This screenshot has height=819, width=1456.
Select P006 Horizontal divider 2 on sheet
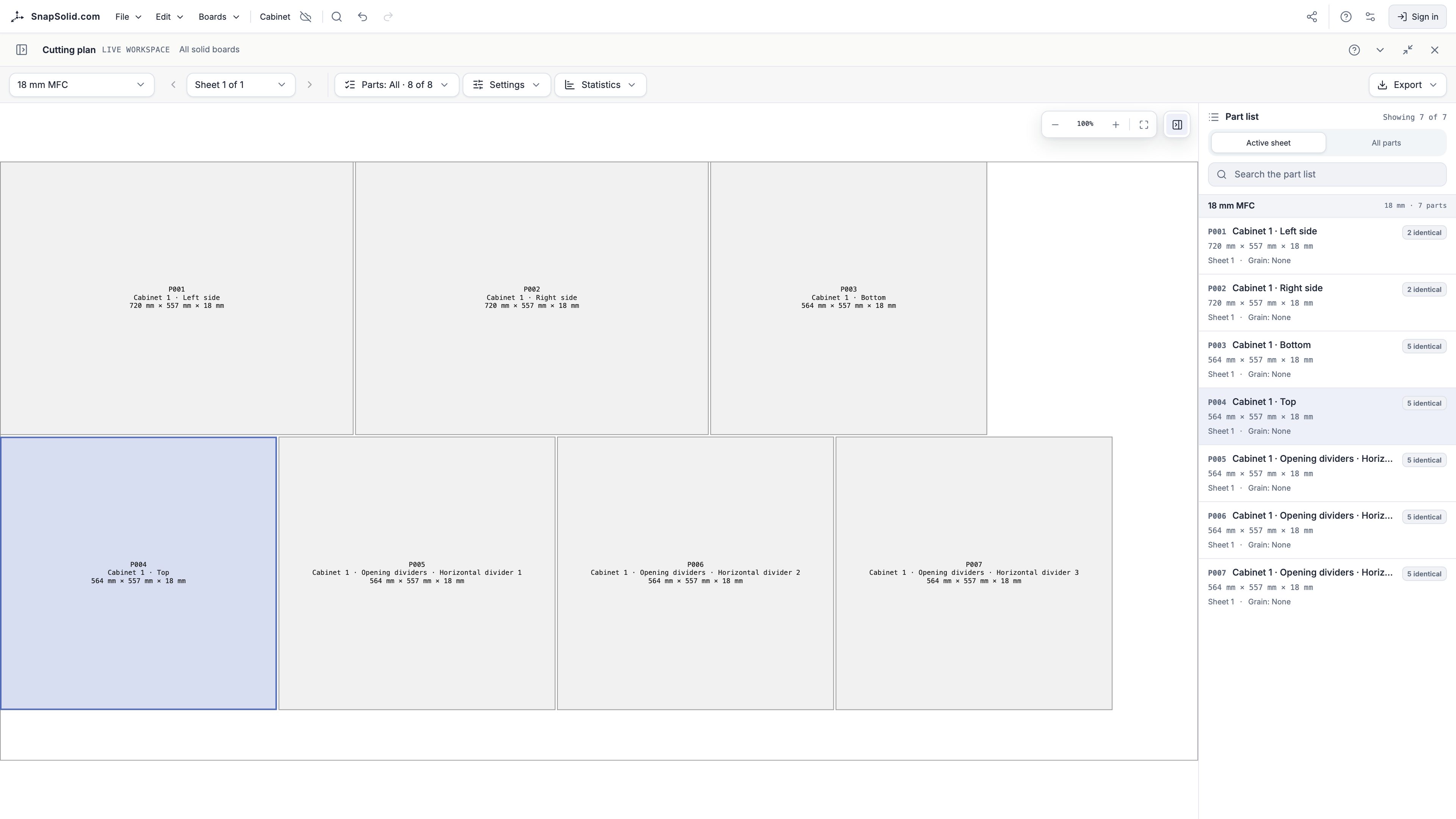coord(695,573)
